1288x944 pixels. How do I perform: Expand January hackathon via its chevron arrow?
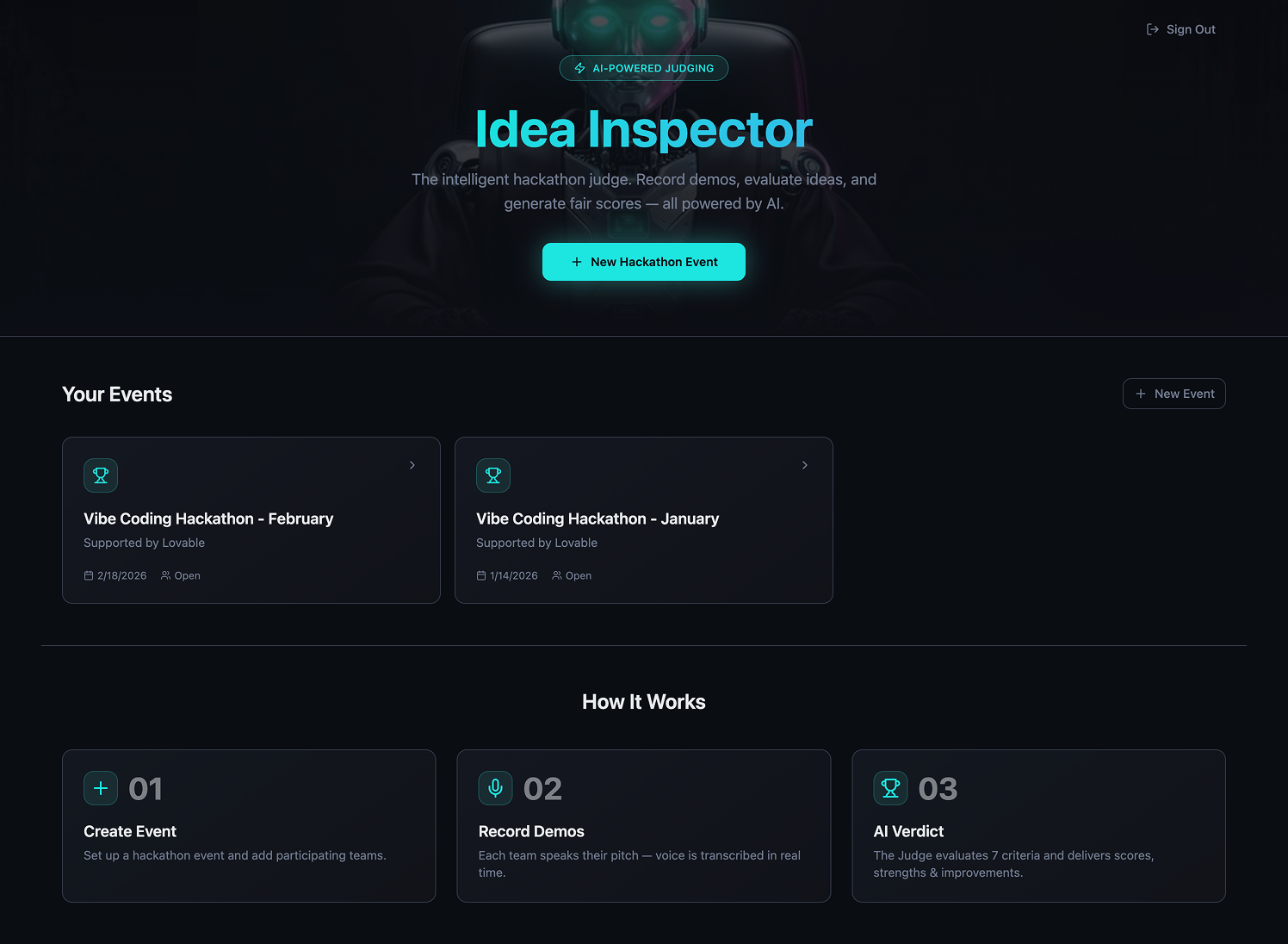point(805,465)
